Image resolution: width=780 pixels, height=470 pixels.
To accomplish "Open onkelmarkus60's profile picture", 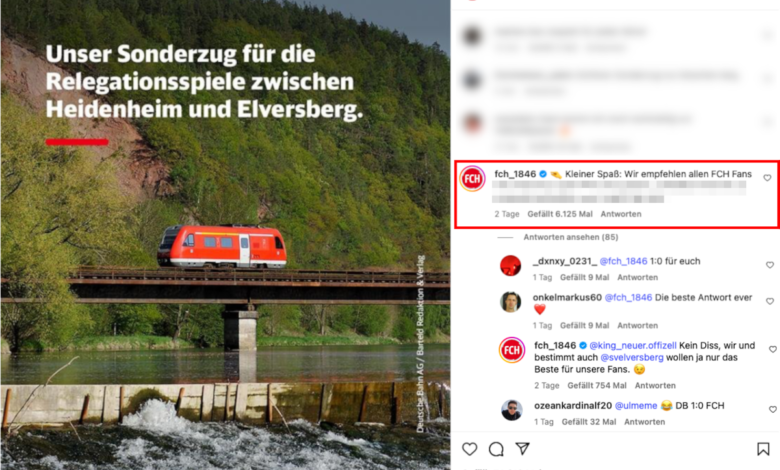I will pyautogui.click(x=510, y=301).
